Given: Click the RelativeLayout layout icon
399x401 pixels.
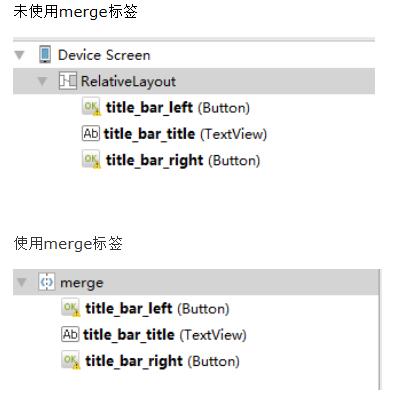Looking at the screenshot, I should coord(68,81).
